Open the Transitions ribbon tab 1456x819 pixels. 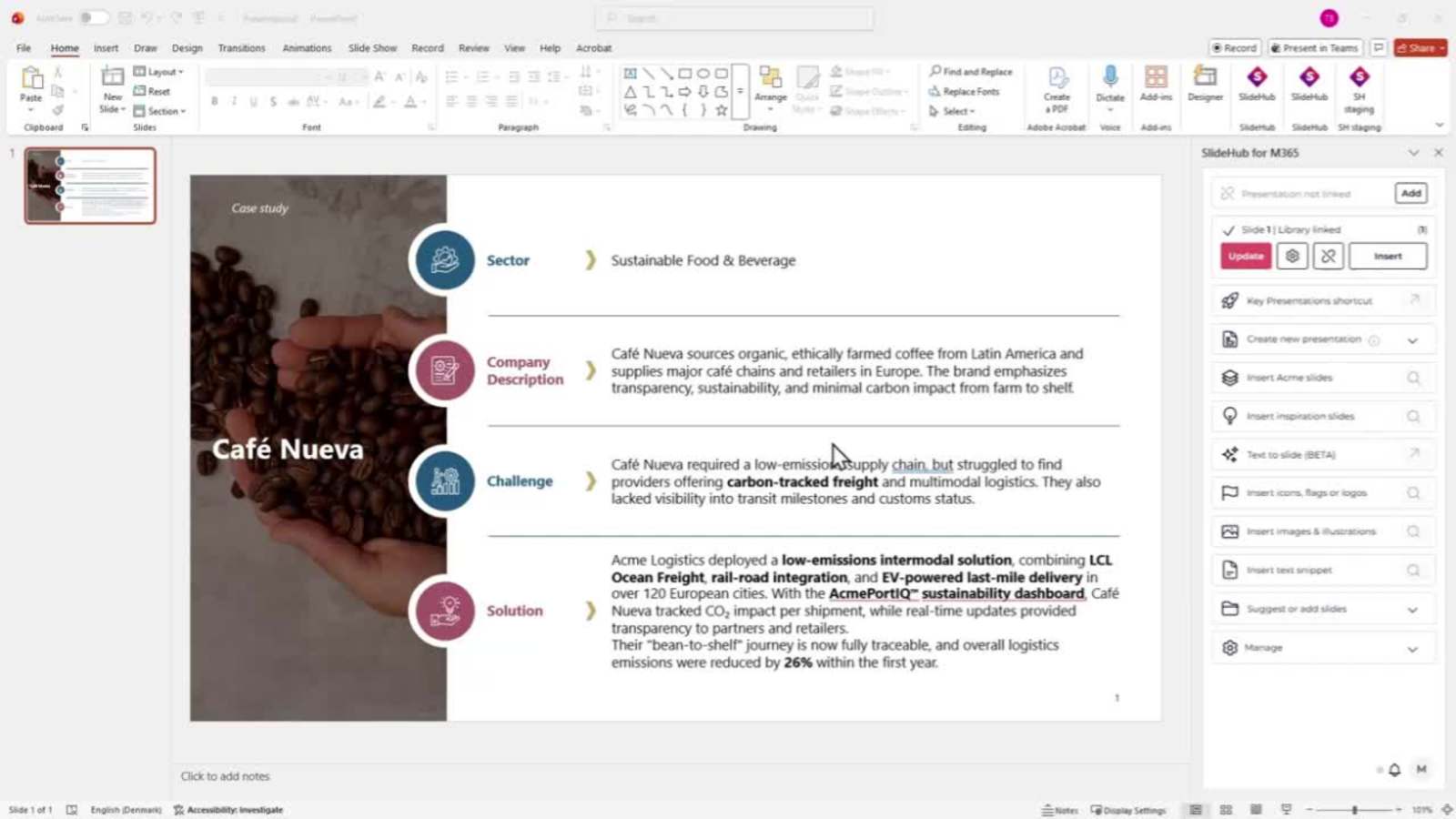point(241,48)
